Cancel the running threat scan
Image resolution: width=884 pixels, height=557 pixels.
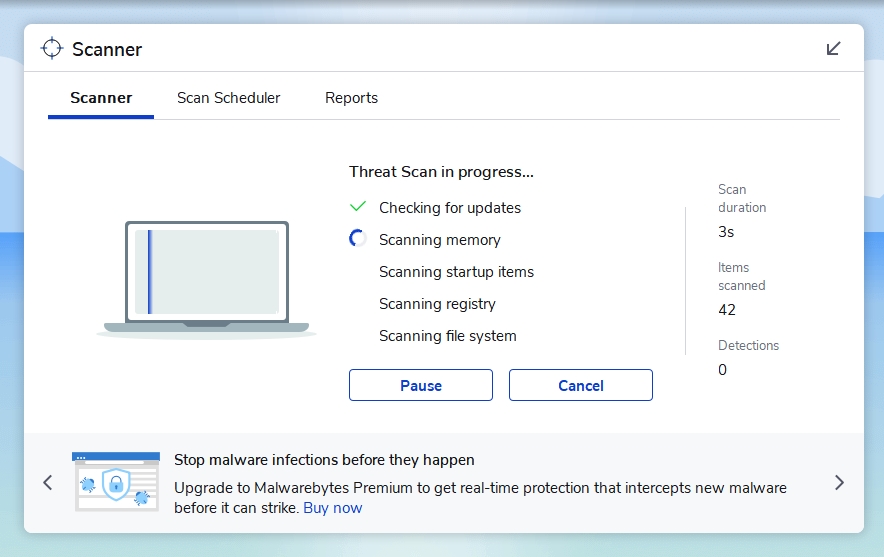coord(580,385)
